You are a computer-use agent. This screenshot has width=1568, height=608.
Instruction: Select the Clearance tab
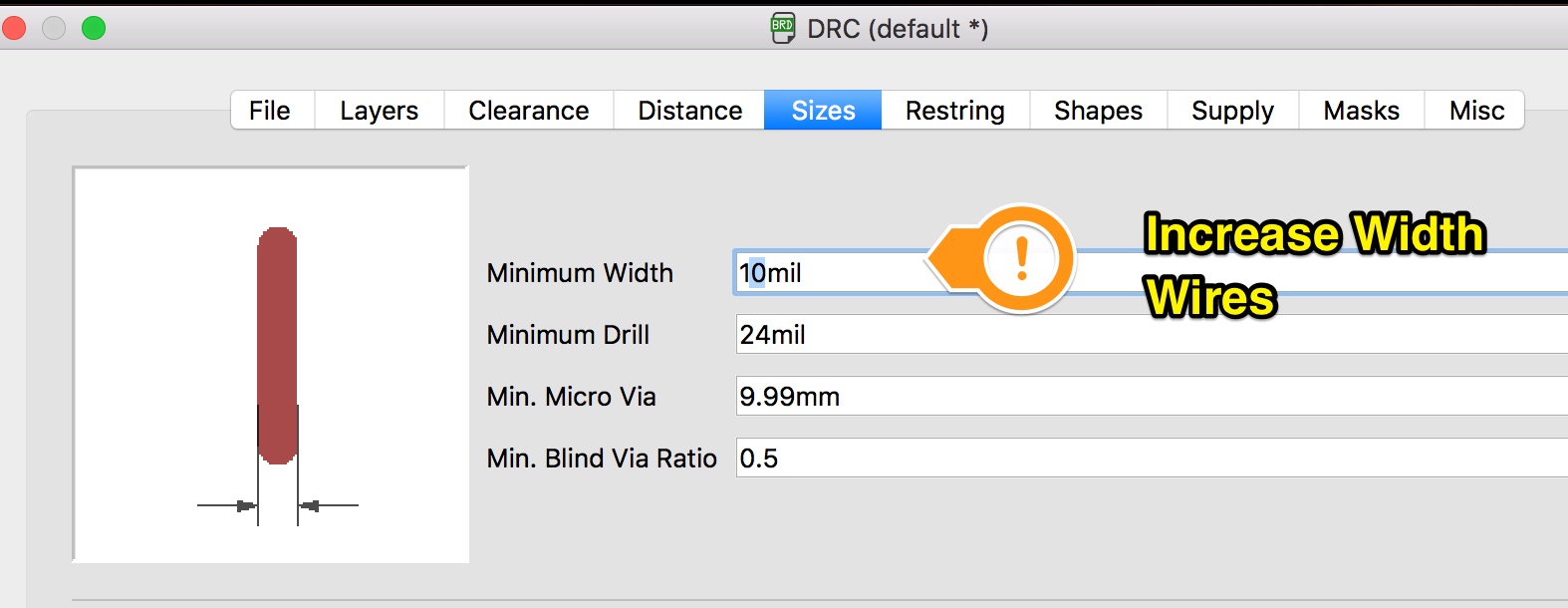click(528, 111)
